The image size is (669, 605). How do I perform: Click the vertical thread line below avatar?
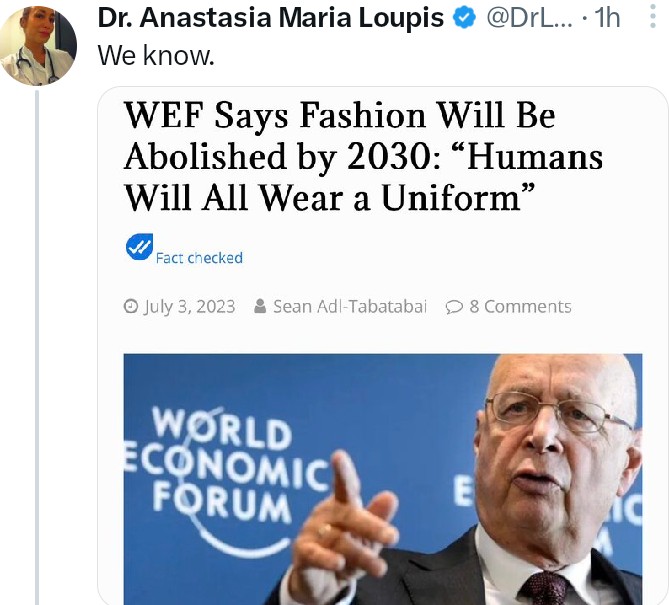(x=37, y=348)
